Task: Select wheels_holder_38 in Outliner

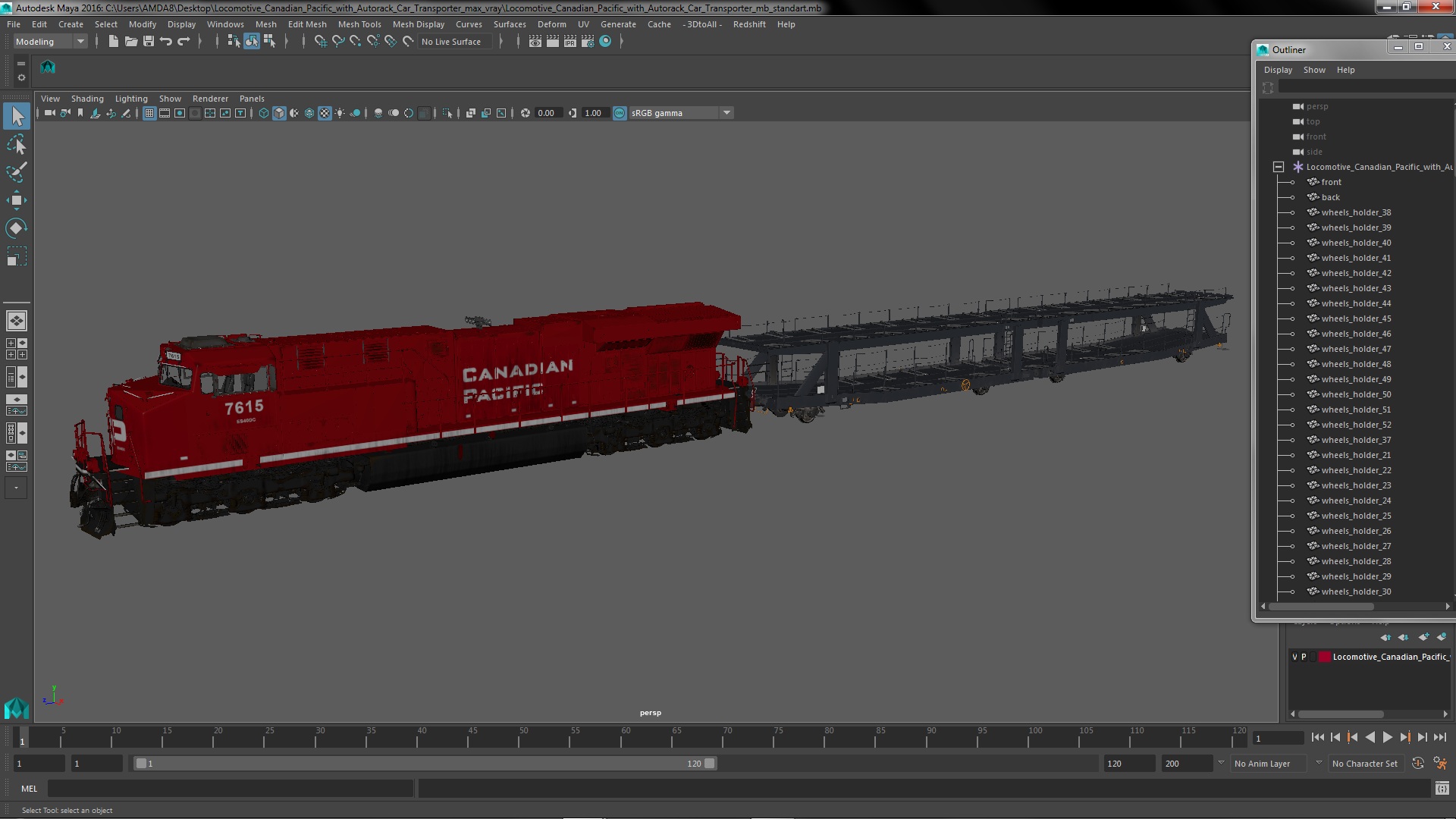Action: click(1356, 212)
